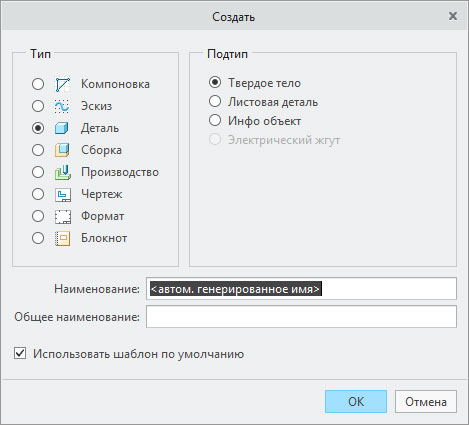Click the Наименование name input field
The height and width of the screenshot is (425, 469).
point(301,289)
